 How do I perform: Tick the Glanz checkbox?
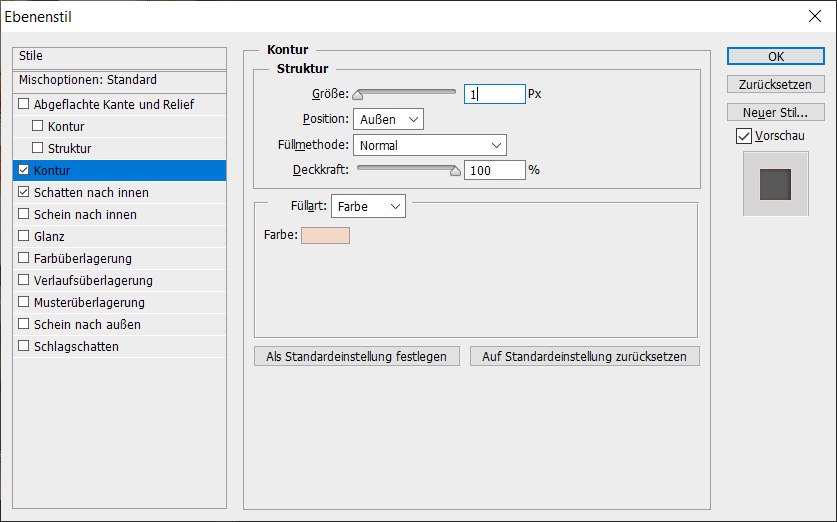point(23,235)
